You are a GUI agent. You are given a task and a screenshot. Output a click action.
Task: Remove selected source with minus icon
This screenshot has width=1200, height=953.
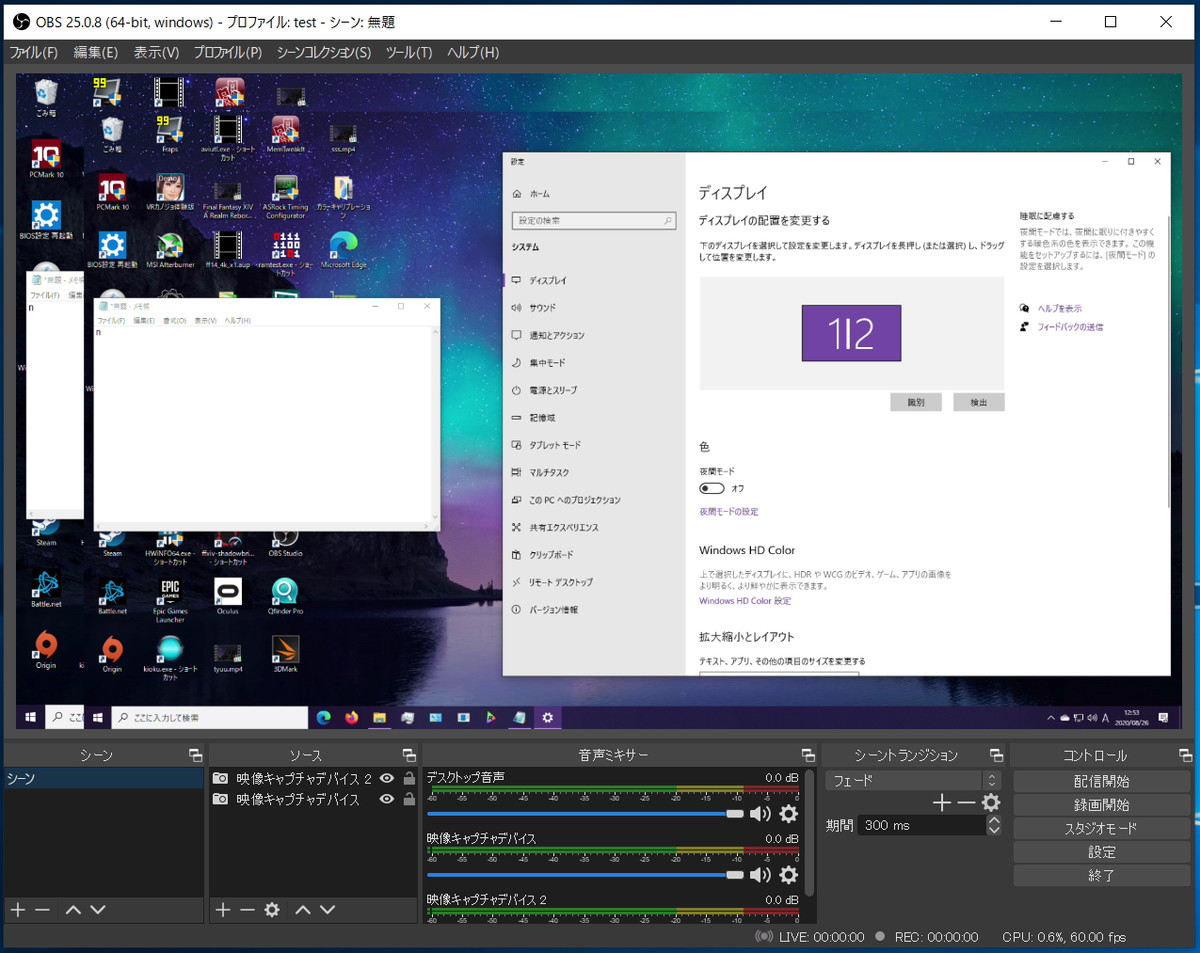247,909
